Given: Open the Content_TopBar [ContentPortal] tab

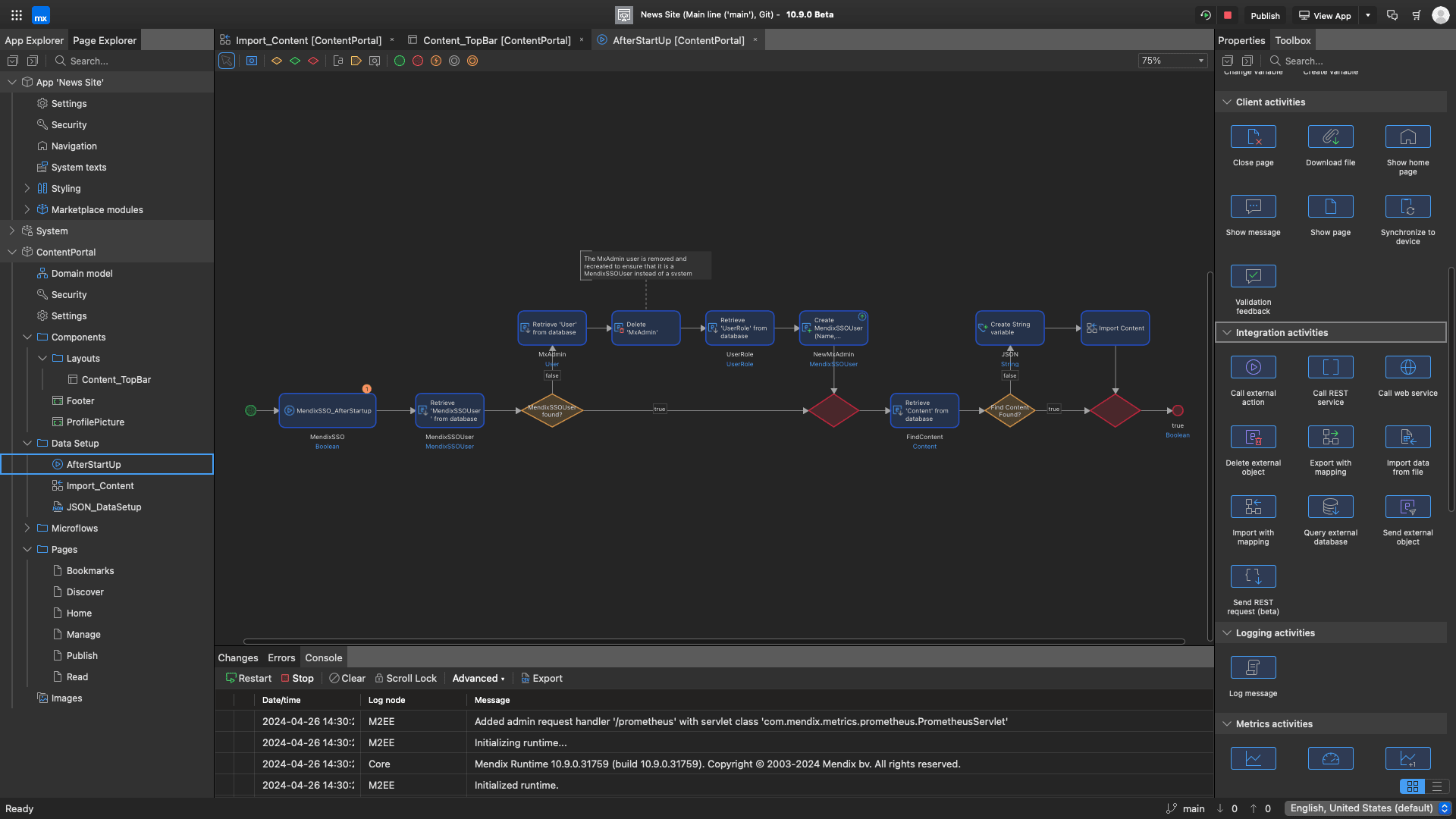Looking at the screenshot, I should click(x=497, y=40).
